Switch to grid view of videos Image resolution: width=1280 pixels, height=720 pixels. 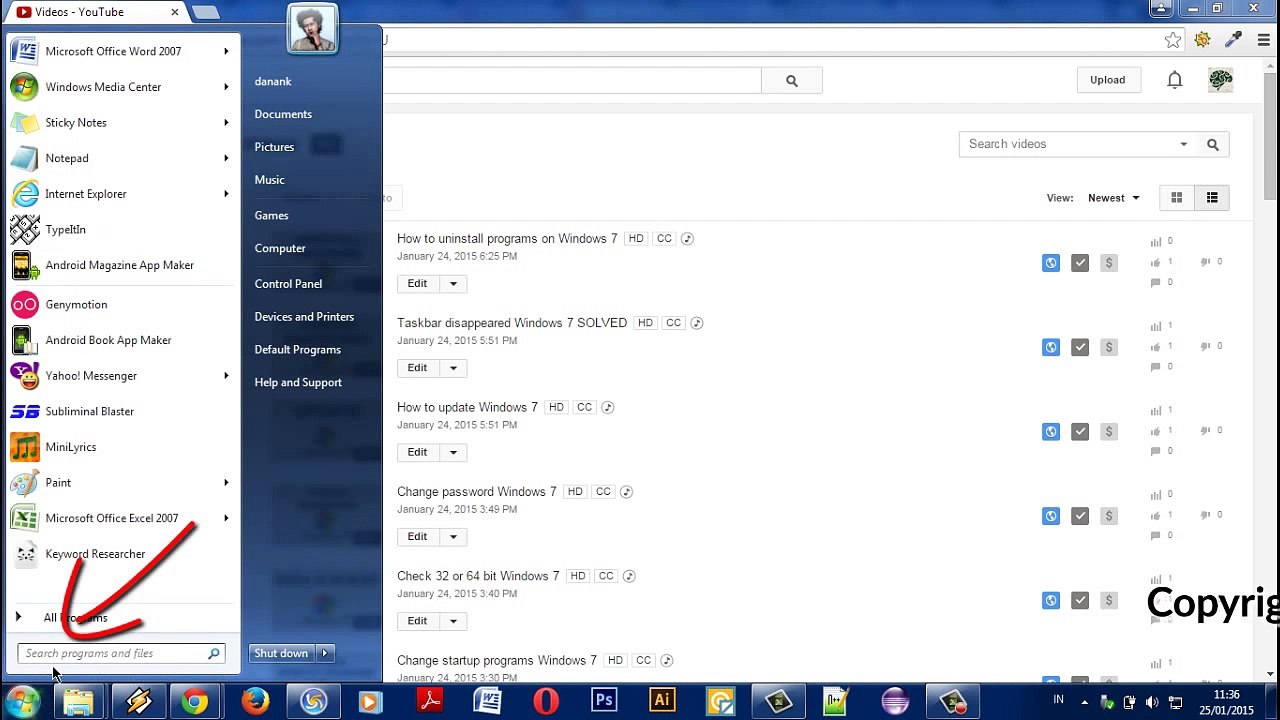pyautogui.click(x=1177, y=198)
